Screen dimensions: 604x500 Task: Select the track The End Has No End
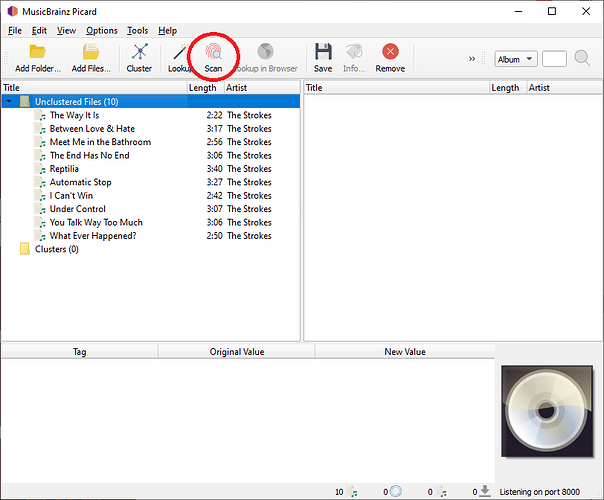coord(90,156)
